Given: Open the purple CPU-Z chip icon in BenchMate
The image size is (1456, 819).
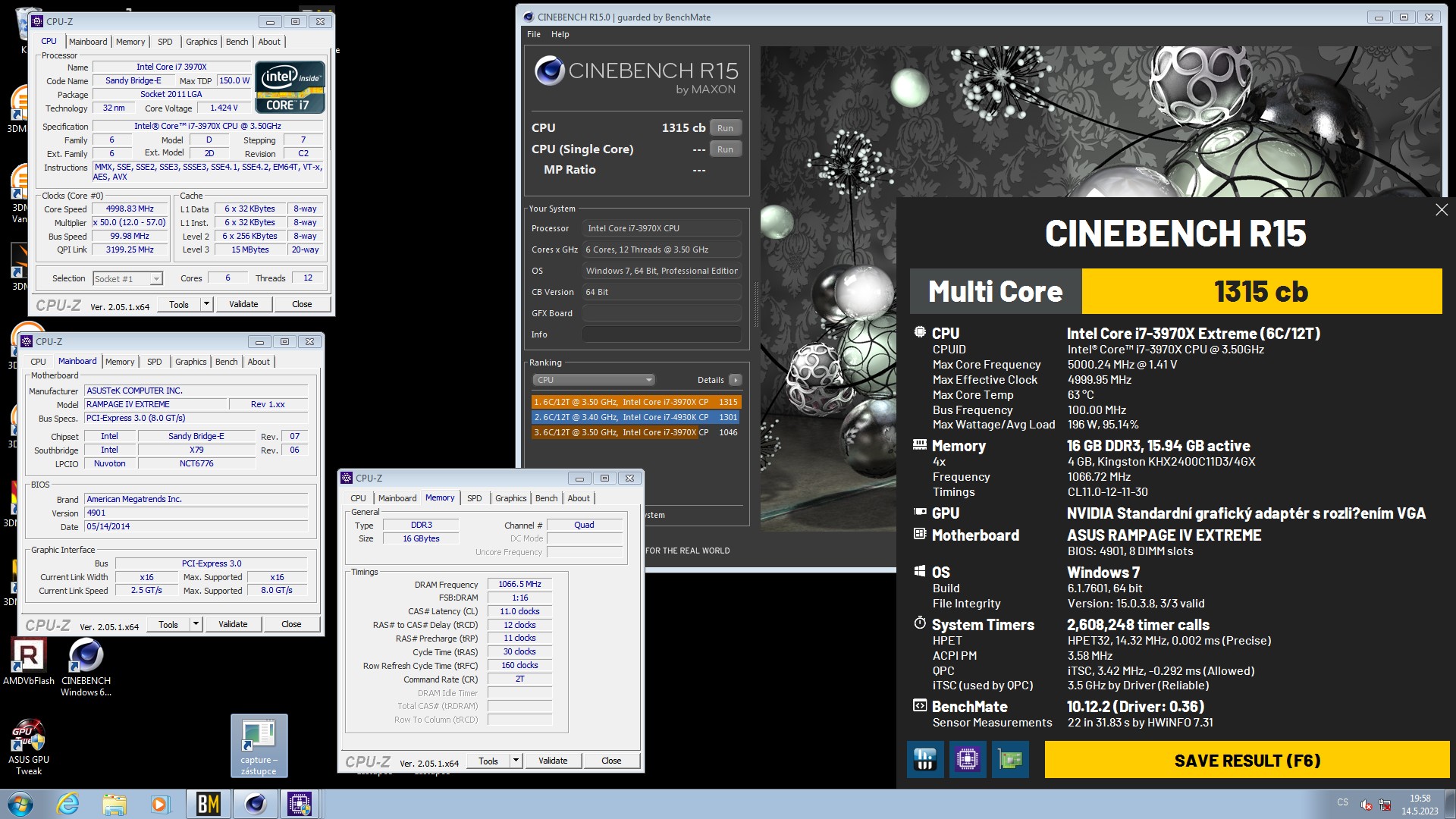Looking at the screenshot, I should point(968,760).
